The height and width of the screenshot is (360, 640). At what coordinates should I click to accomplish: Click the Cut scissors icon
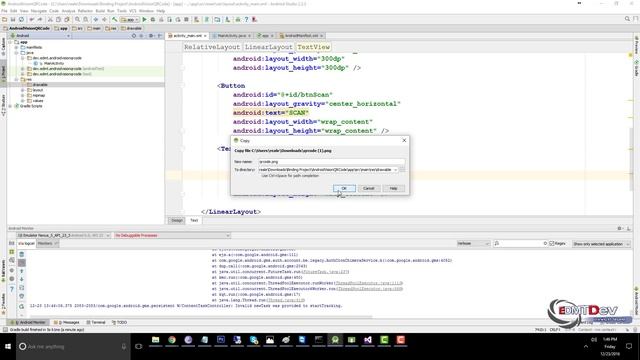coord(50,19)
